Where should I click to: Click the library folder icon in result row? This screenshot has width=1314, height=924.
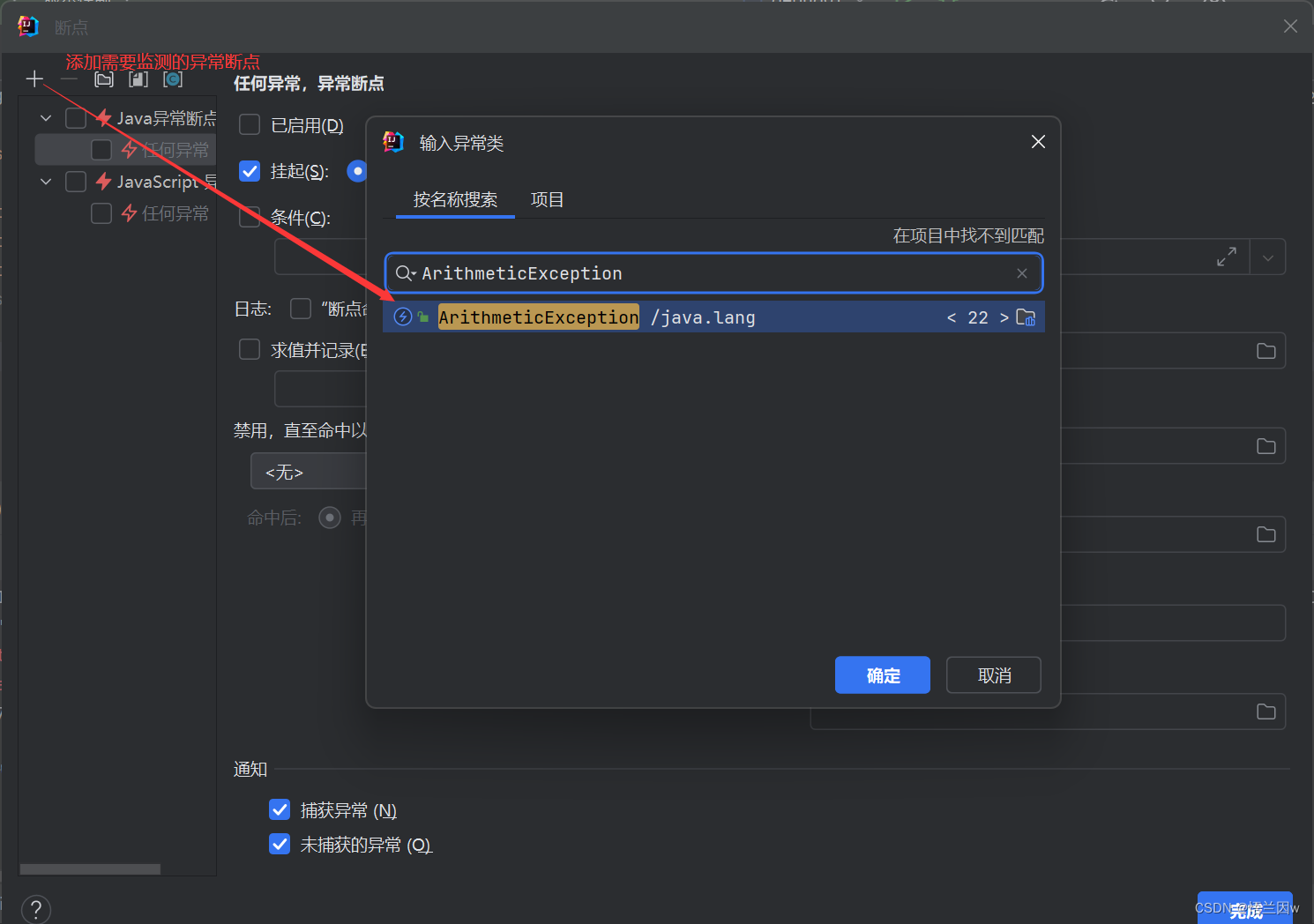[1026, 317]
